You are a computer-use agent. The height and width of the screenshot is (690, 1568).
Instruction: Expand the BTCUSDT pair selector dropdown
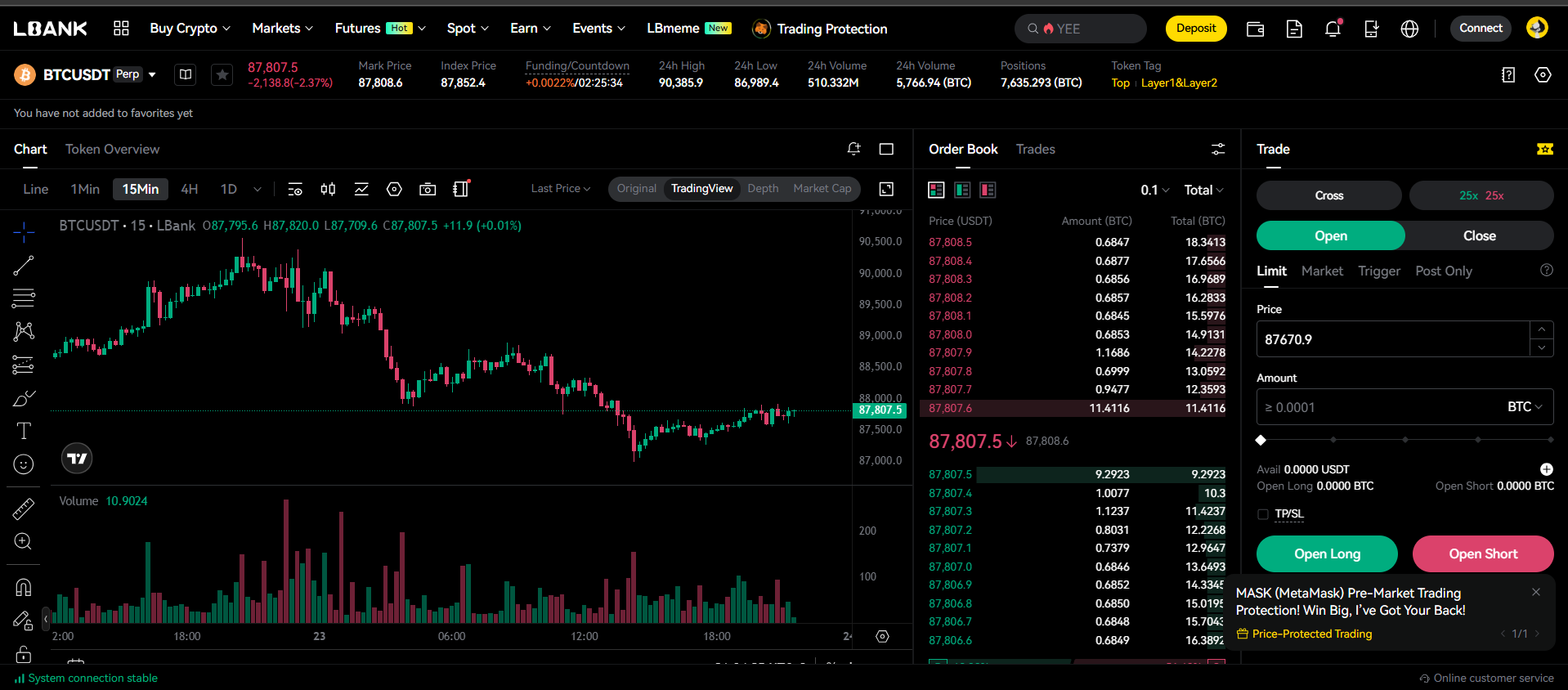[152, 74]
